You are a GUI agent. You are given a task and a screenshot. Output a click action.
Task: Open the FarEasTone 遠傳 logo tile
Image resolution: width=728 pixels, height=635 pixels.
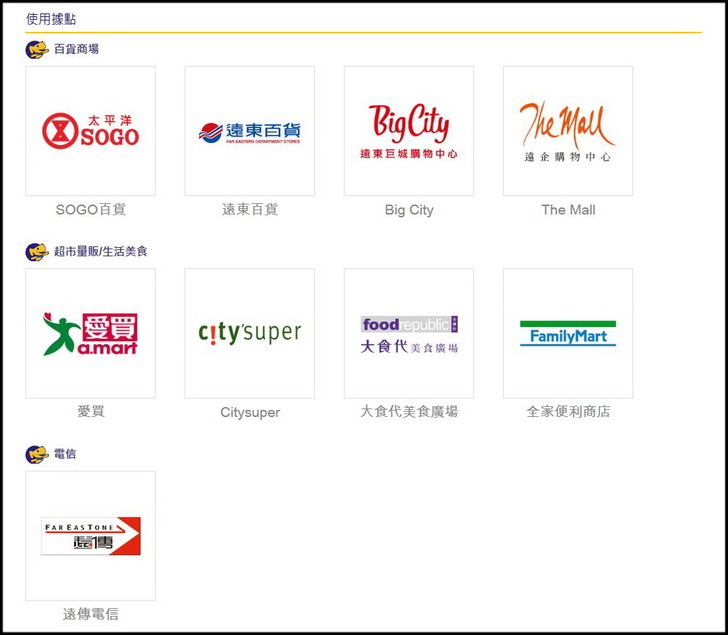coord(91,536)
